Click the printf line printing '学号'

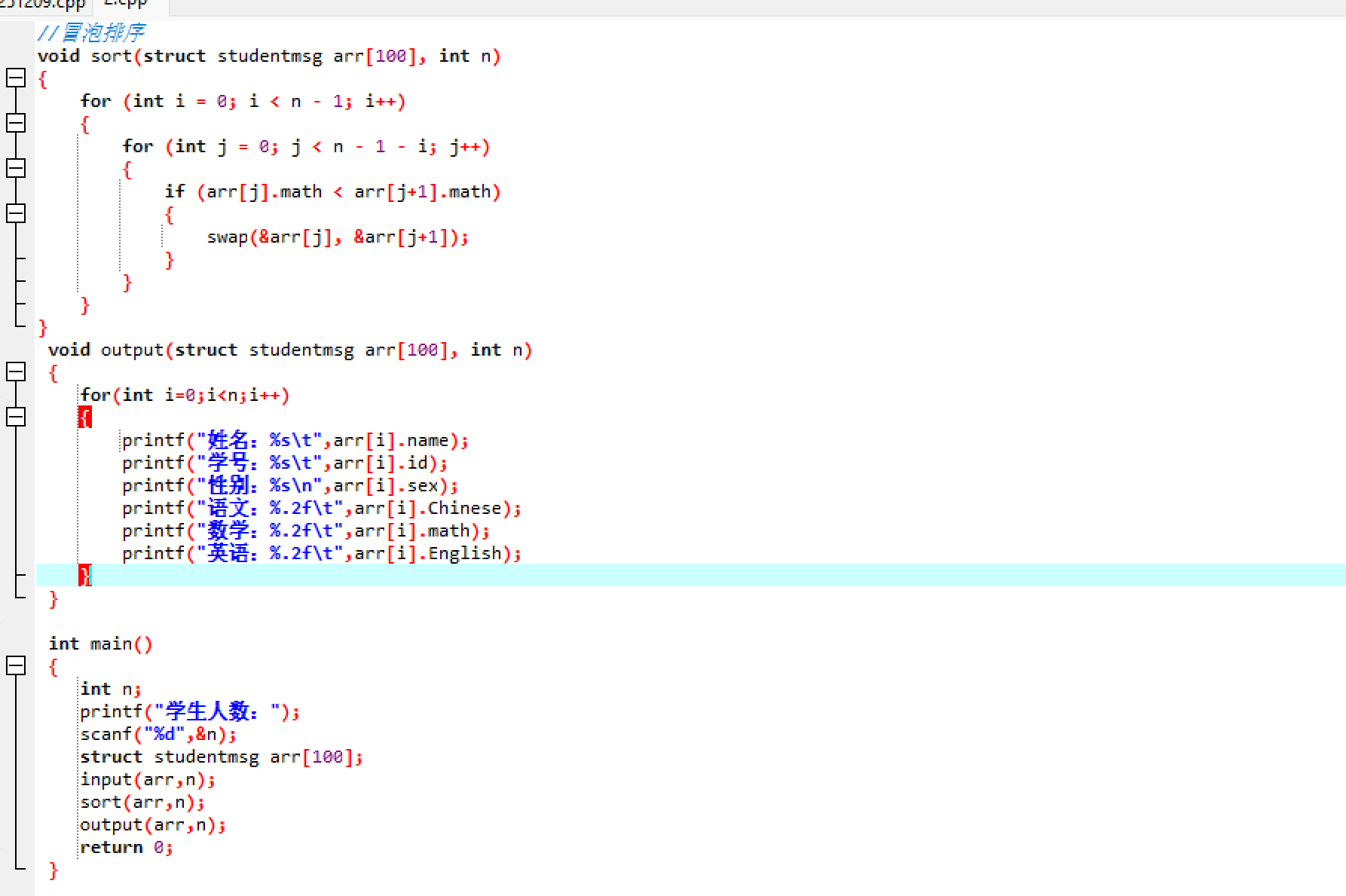click(x=285, y=463)
